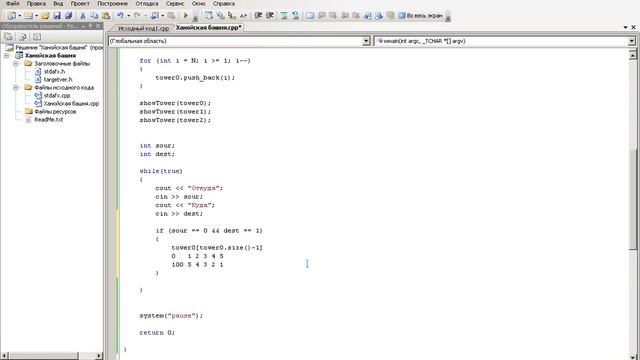
Task: Collapse the Заголовочные файлы folder
Action: coord(16,63)
